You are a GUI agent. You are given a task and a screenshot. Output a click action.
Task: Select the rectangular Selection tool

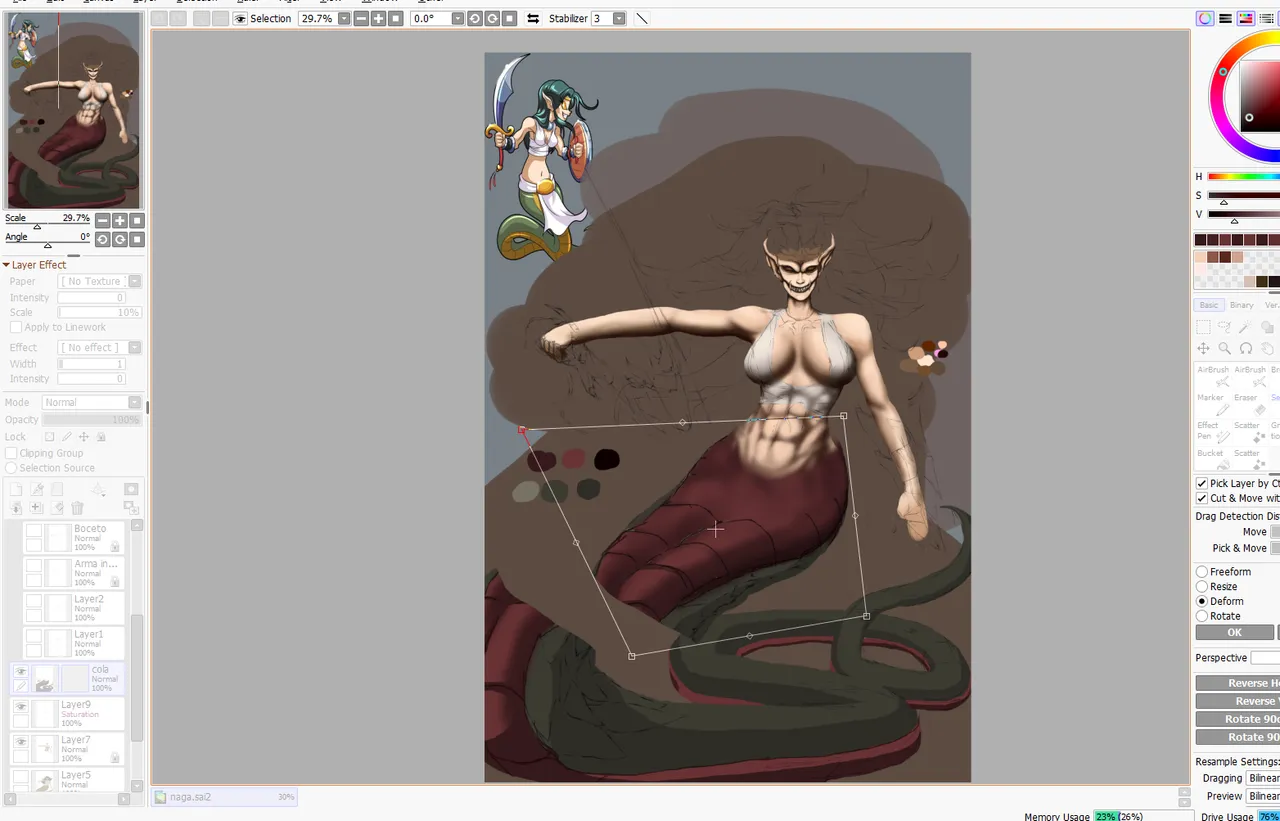[1203, 327]
